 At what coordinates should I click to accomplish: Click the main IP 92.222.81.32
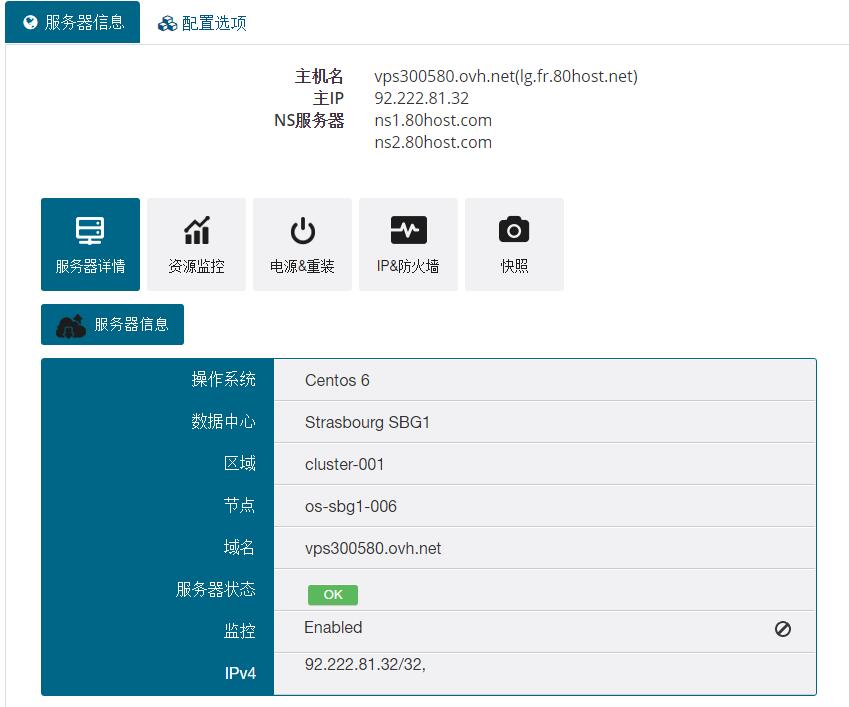point(421,98)
